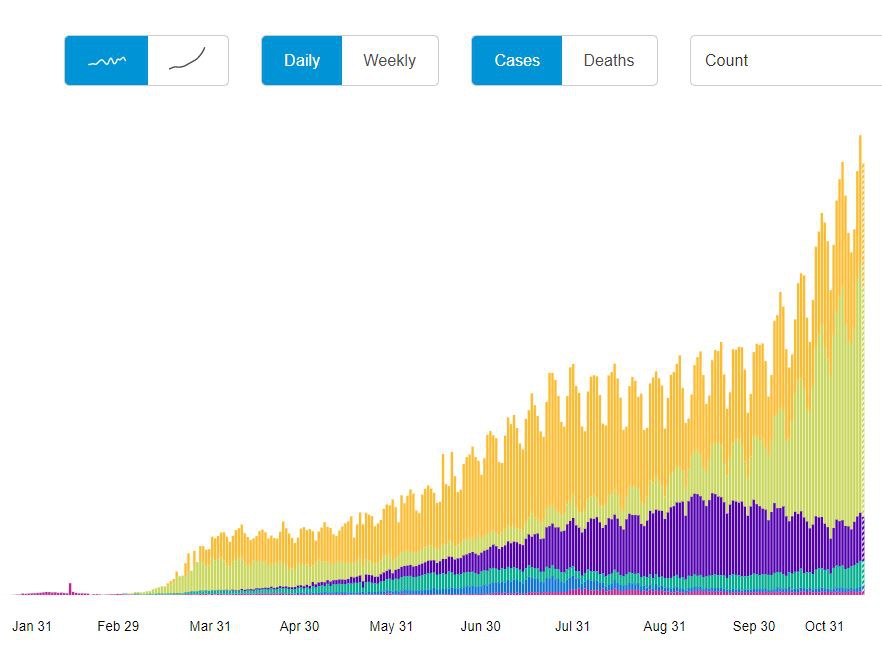Click the small magenta spike in early February
The width and height of the screenshot is (882, 659).
70,588
